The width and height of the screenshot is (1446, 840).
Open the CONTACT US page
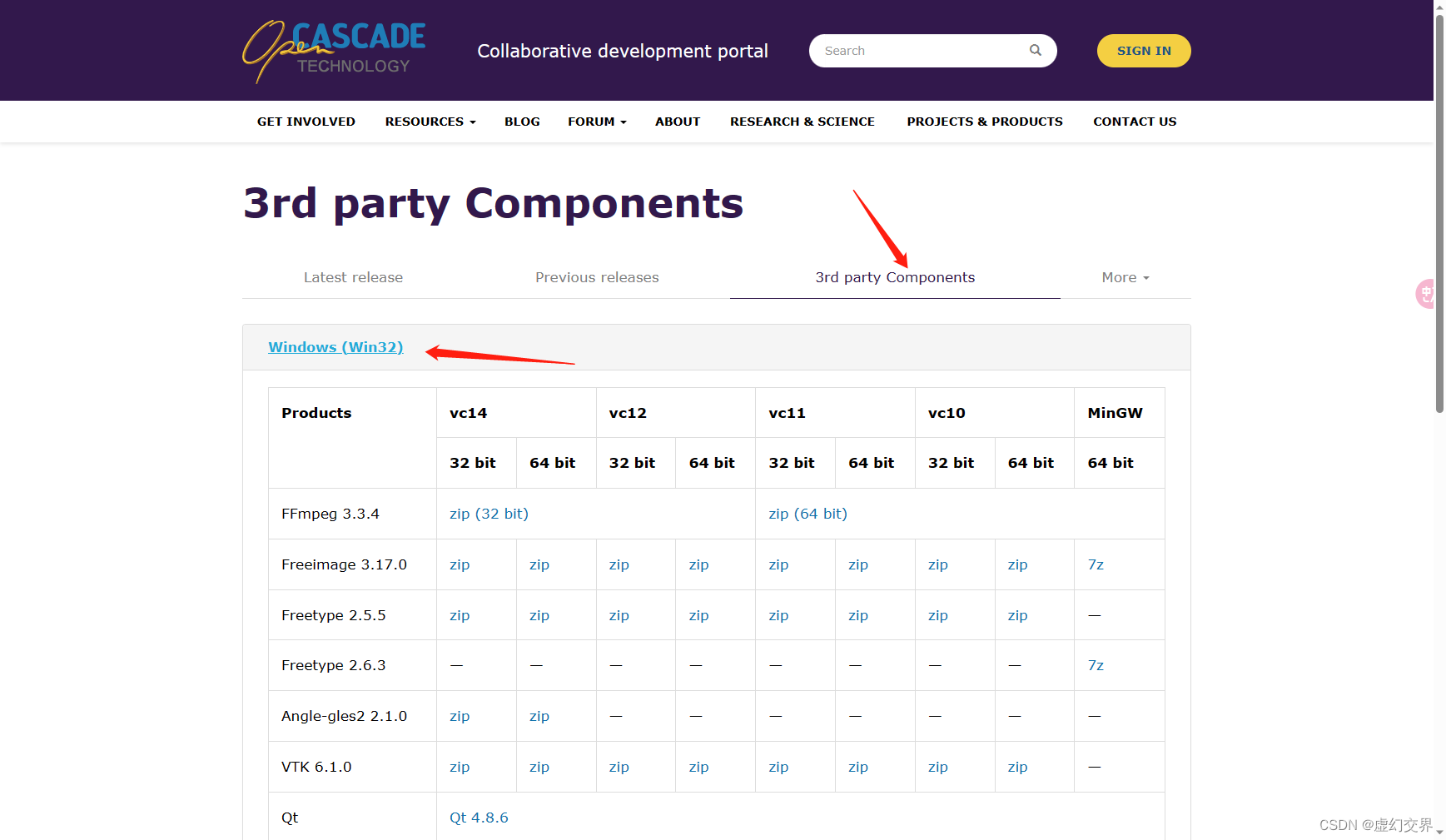pyautogui.click(x=1134, y=122)
